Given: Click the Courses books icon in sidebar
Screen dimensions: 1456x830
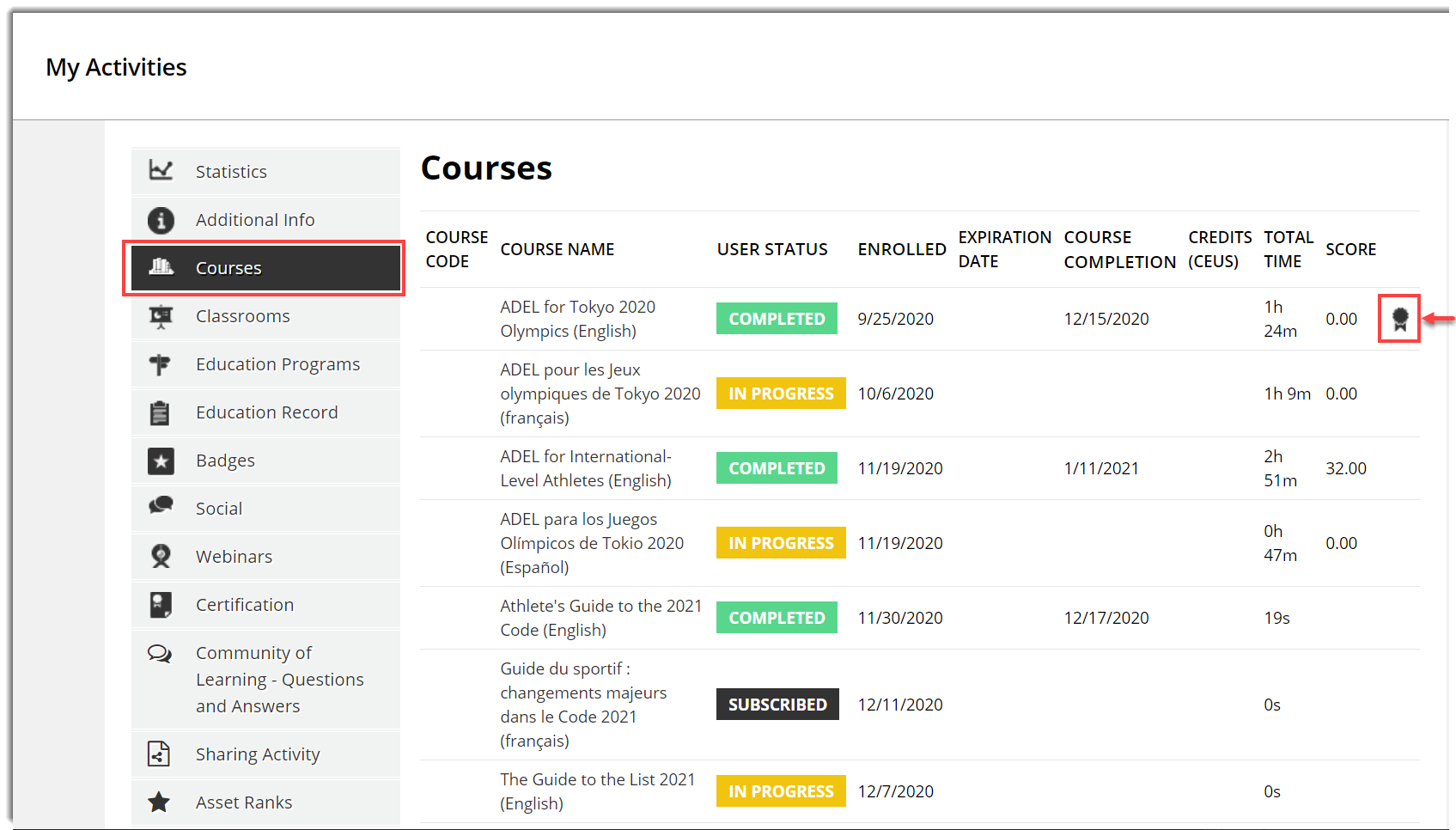Looking at the screenshot, I should tap(161, 267).
